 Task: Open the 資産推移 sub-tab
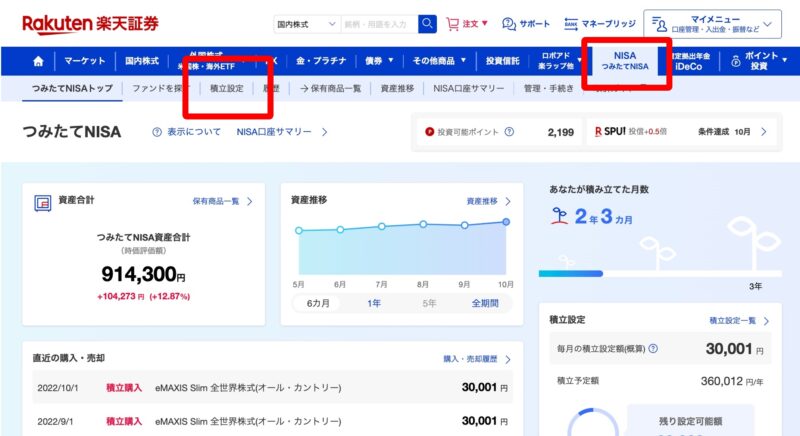click(397, 88)
